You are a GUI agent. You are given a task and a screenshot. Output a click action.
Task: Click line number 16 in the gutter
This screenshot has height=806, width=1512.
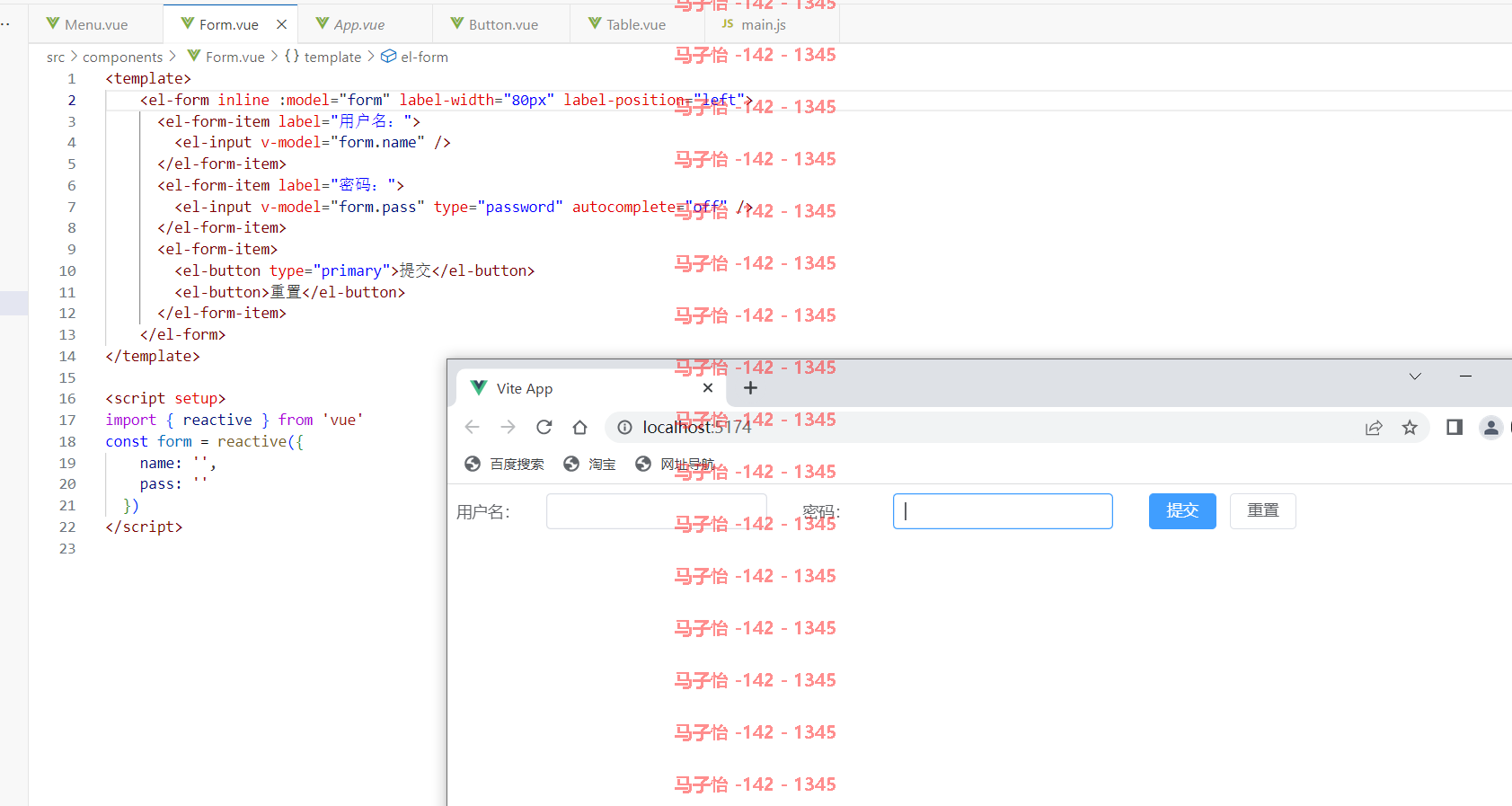coord(67,399)
